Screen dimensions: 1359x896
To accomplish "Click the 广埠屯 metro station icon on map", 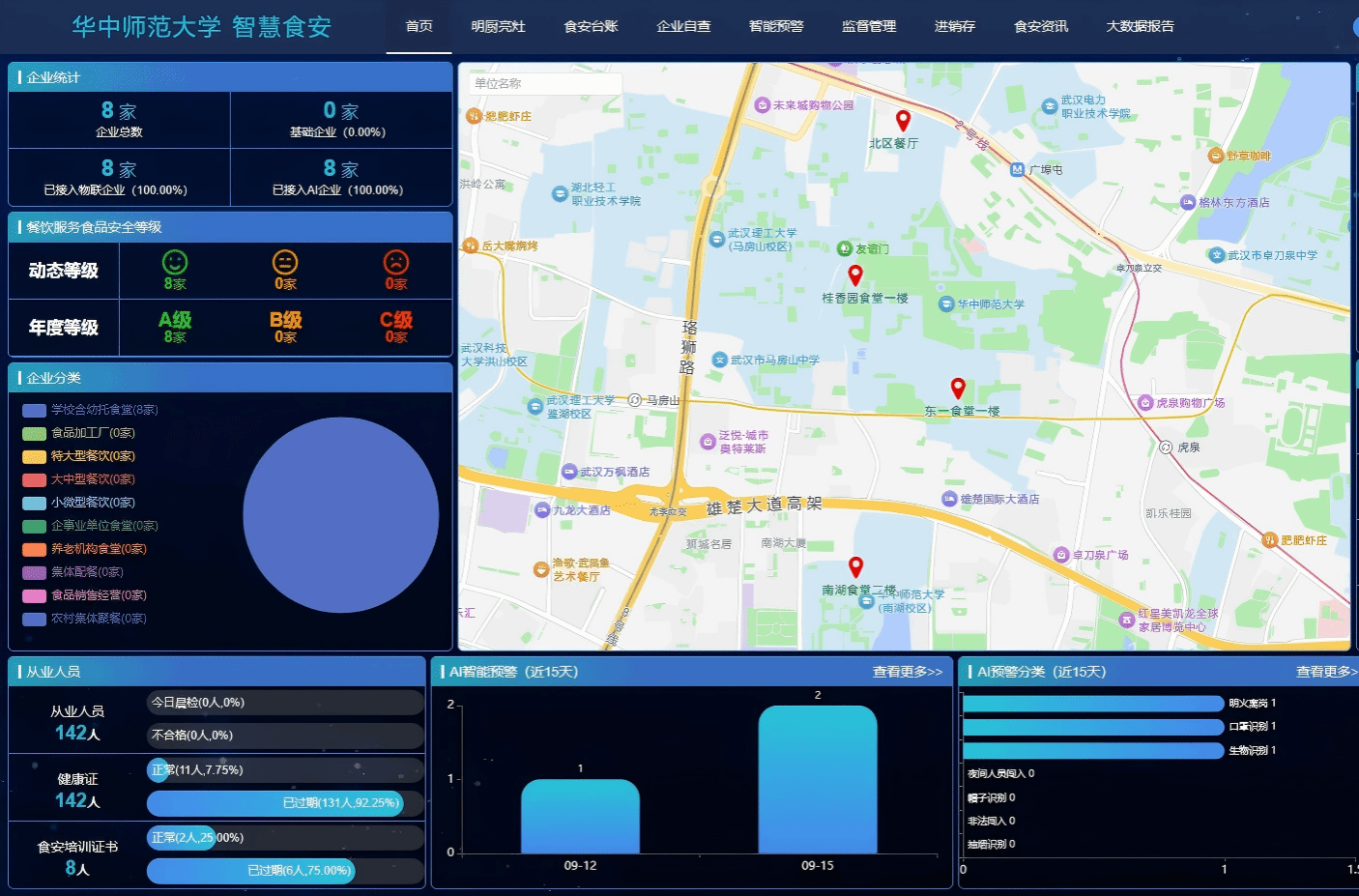I will click(x=1017, y=169).
